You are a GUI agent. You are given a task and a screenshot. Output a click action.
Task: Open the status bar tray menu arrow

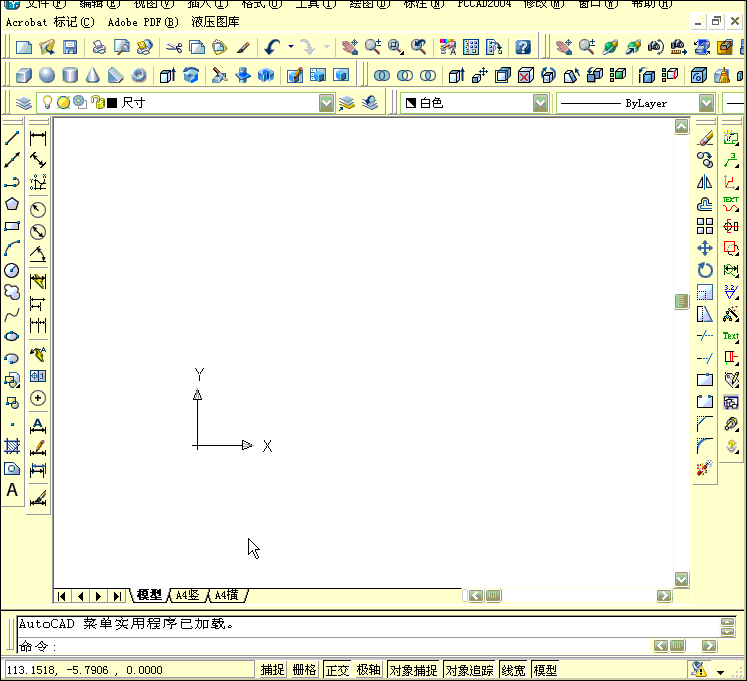click(720, 672)
